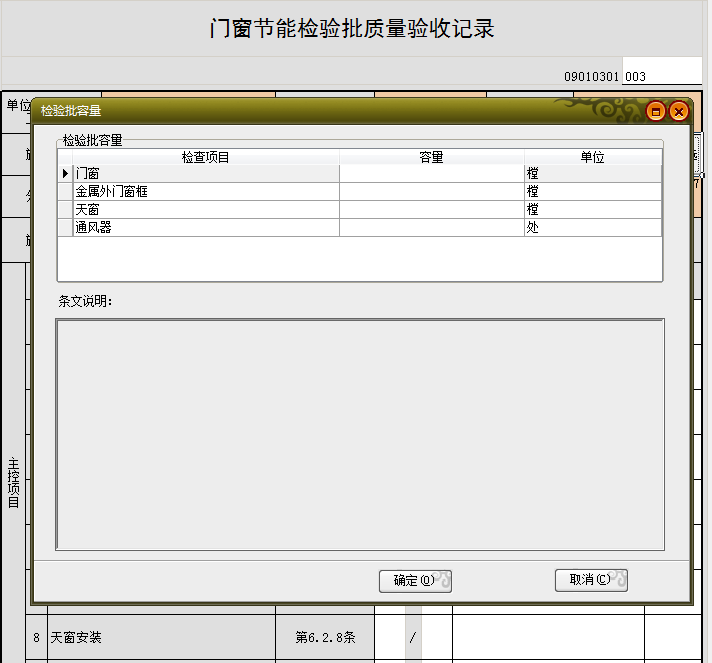Viewport: 712px width, 663px height.
Task: Click the row header beside 天窗
Action: pyautogui.click(x=65, y=209)
